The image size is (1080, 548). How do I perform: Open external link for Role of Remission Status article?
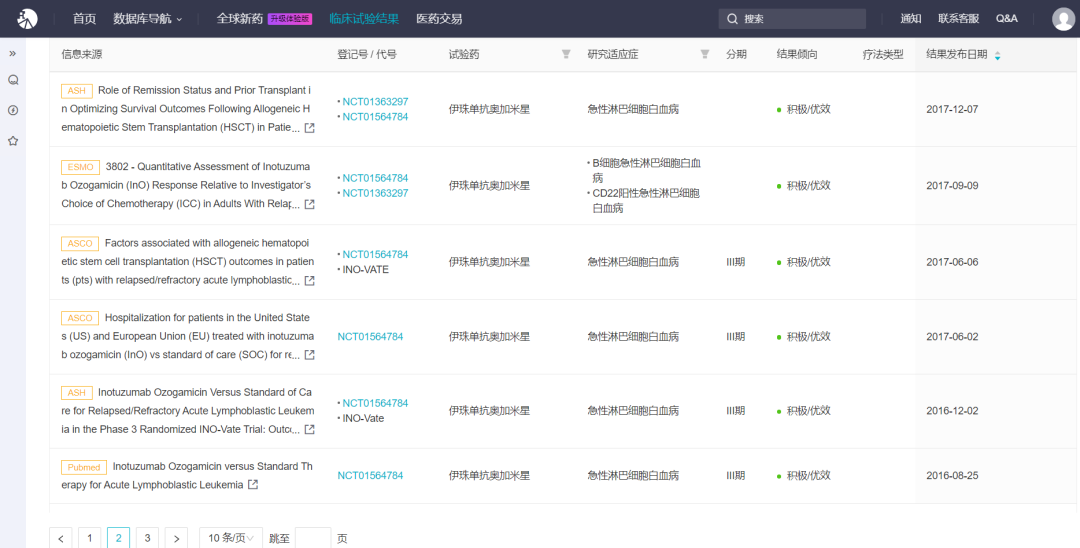point(310,128)
